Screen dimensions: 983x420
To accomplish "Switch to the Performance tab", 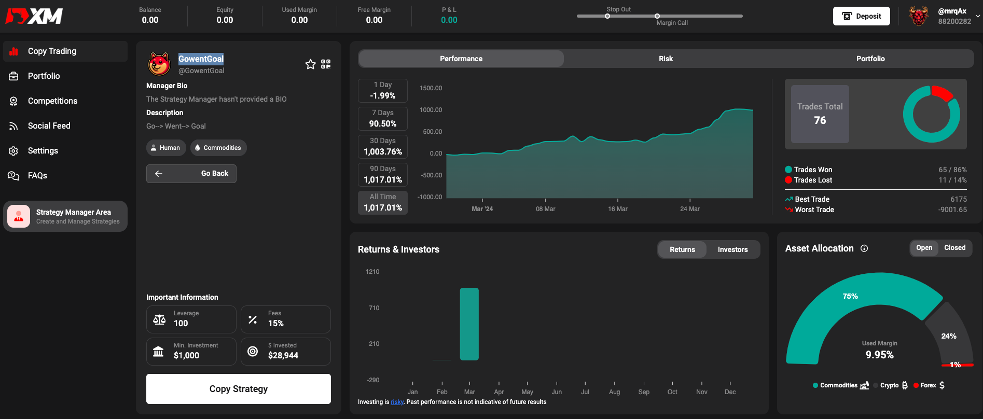I will 461,58.
